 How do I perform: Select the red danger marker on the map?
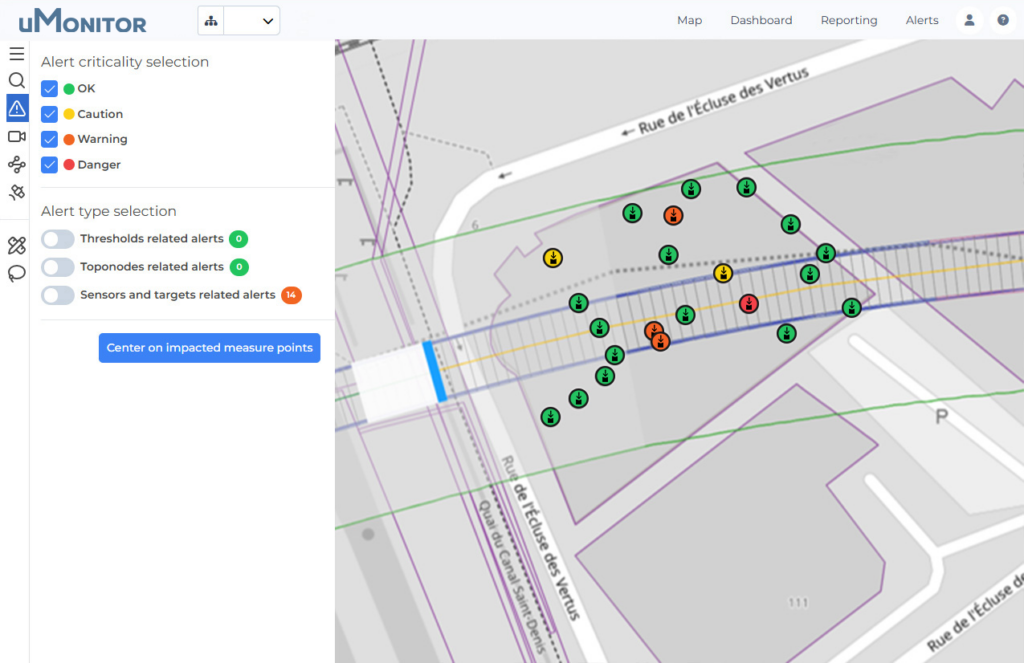[x=749, y=303]
